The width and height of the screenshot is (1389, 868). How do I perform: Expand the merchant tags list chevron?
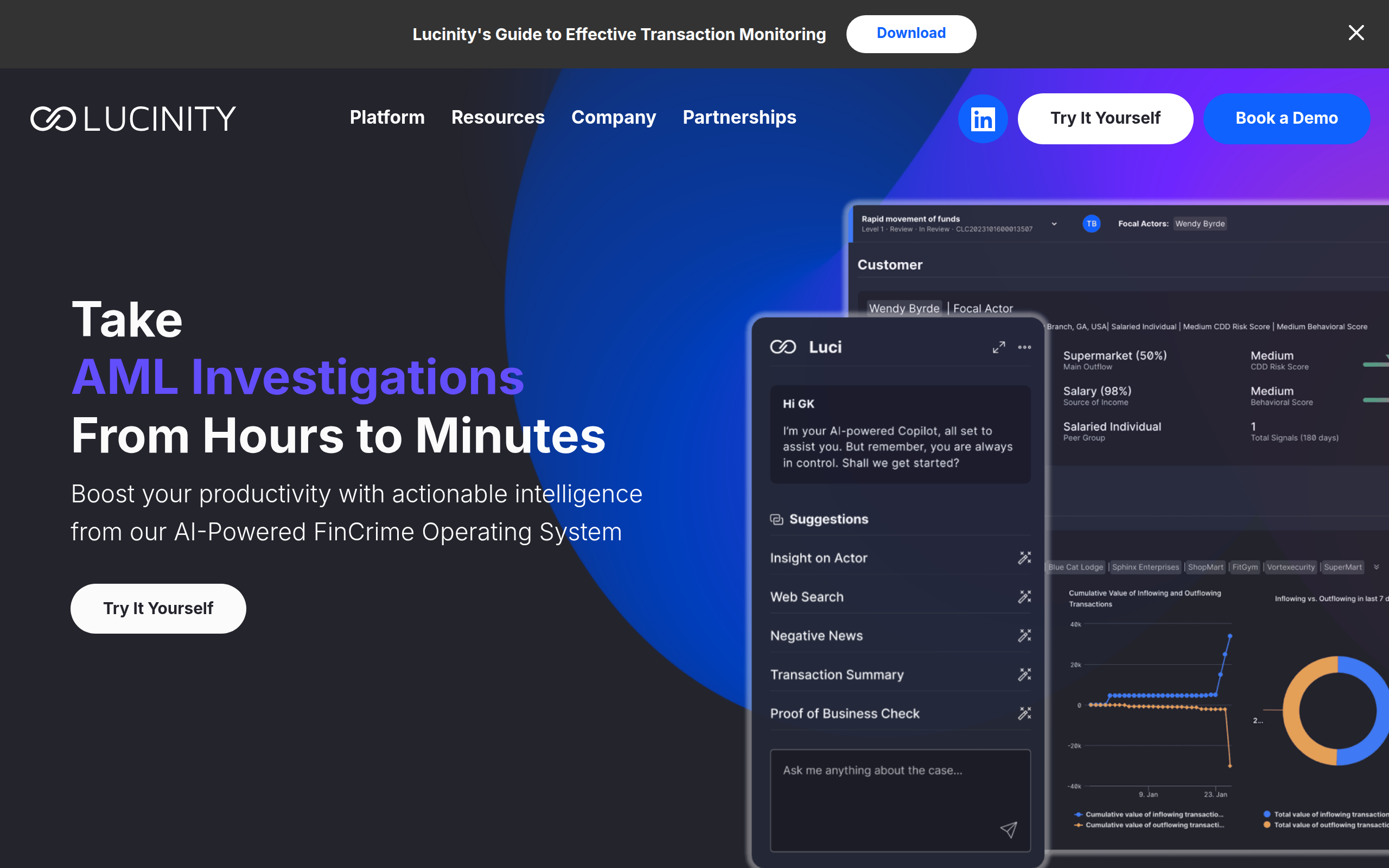1376,567
